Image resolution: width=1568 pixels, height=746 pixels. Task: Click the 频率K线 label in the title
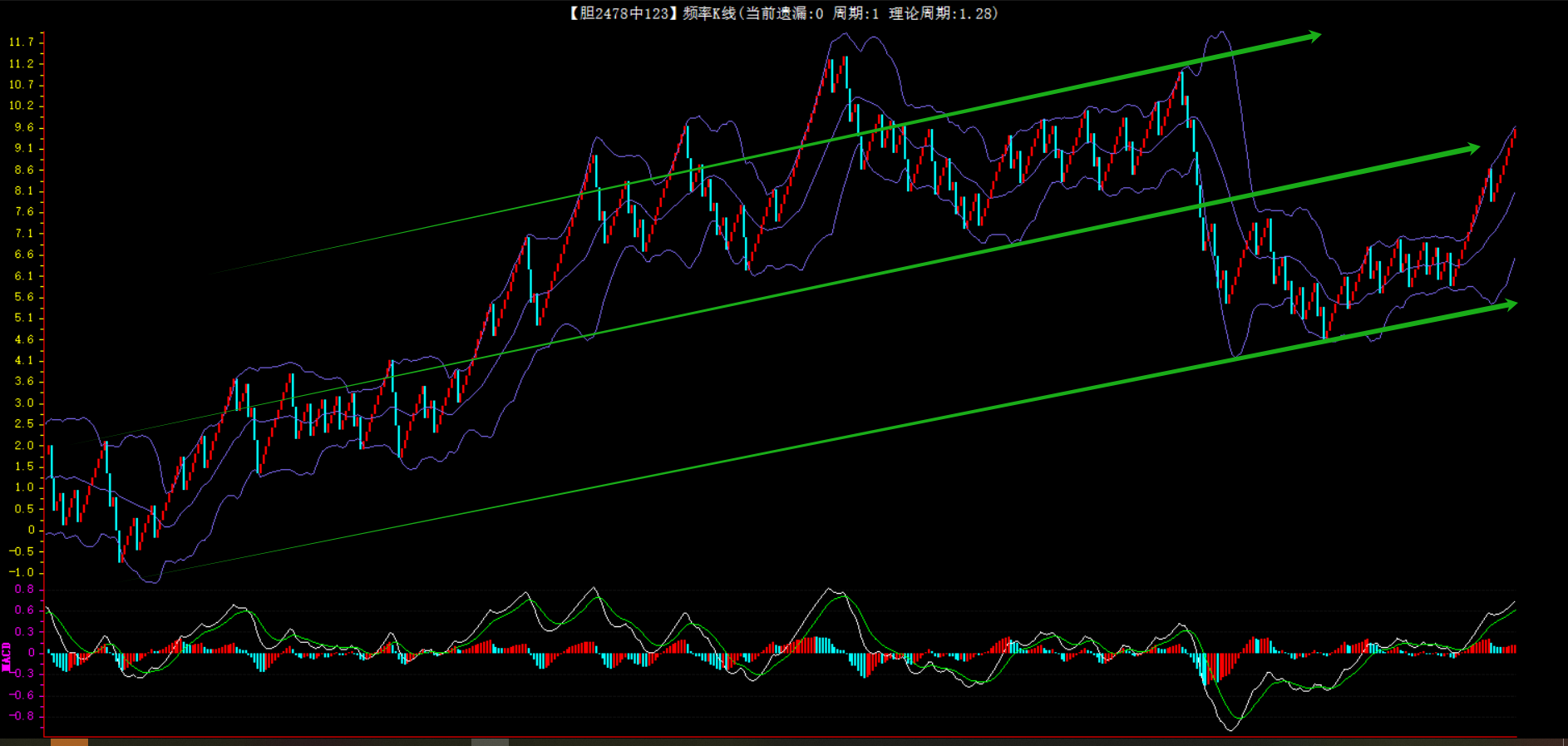(708, 13)
